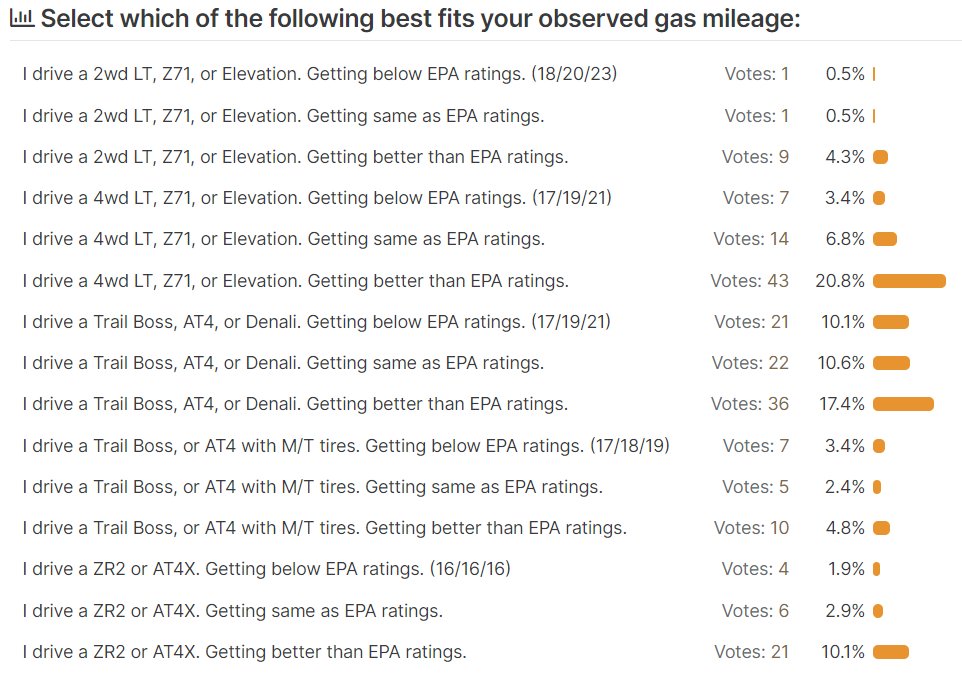This screenshot has width=962, height=675.
Task: Select the Denali same as EPA ratings option
Action: coord(283,363)
